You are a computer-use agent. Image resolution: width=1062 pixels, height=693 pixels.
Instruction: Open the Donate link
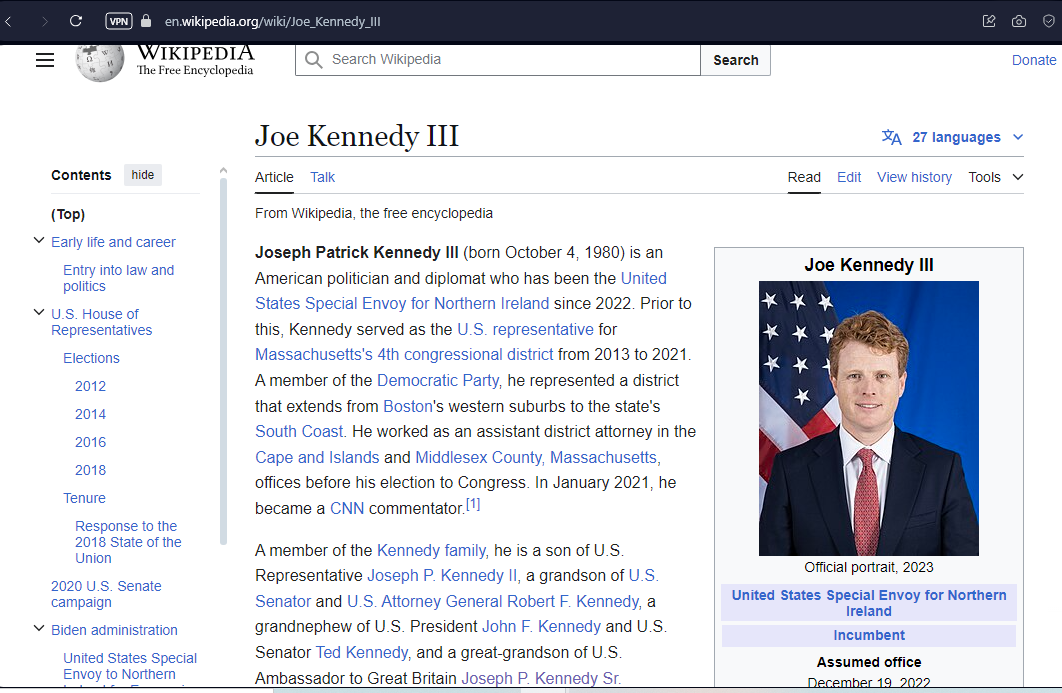[x=1034, y=60]
